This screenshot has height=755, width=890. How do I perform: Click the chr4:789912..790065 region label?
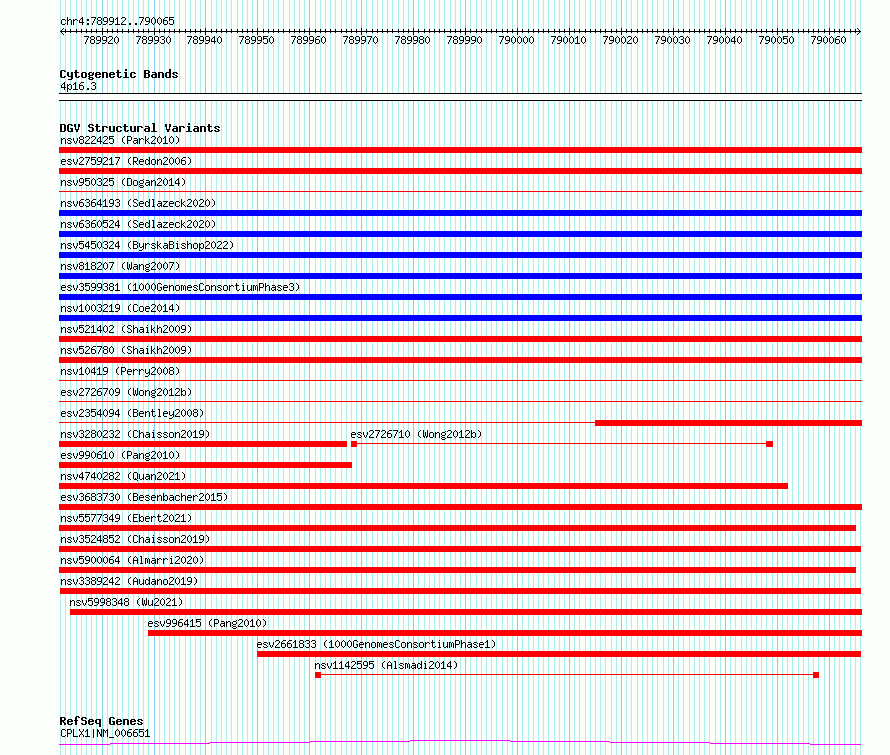[117, 21]
